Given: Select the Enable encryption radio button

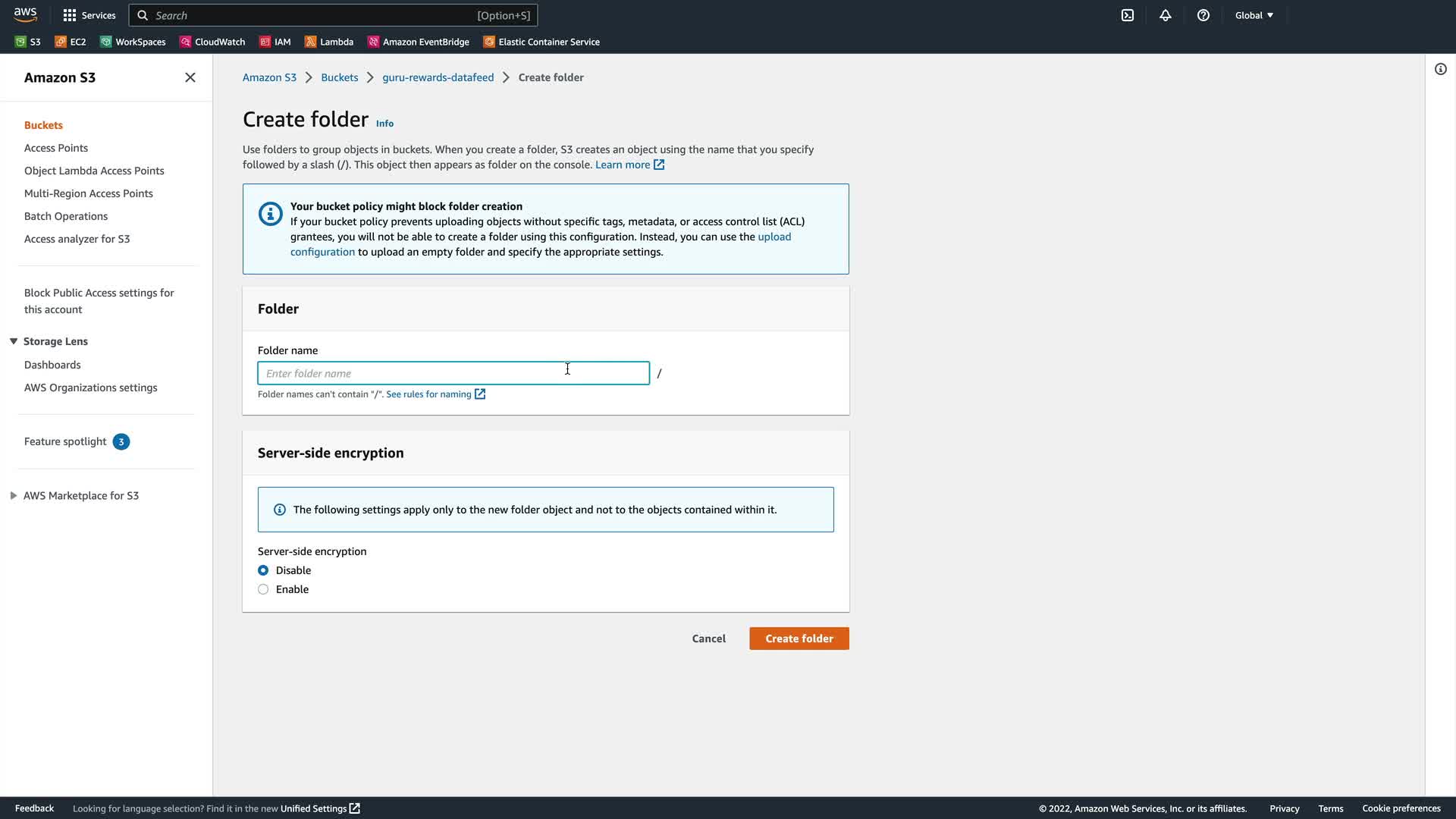Looking at the screenshot, I should [x=263, y=589].
